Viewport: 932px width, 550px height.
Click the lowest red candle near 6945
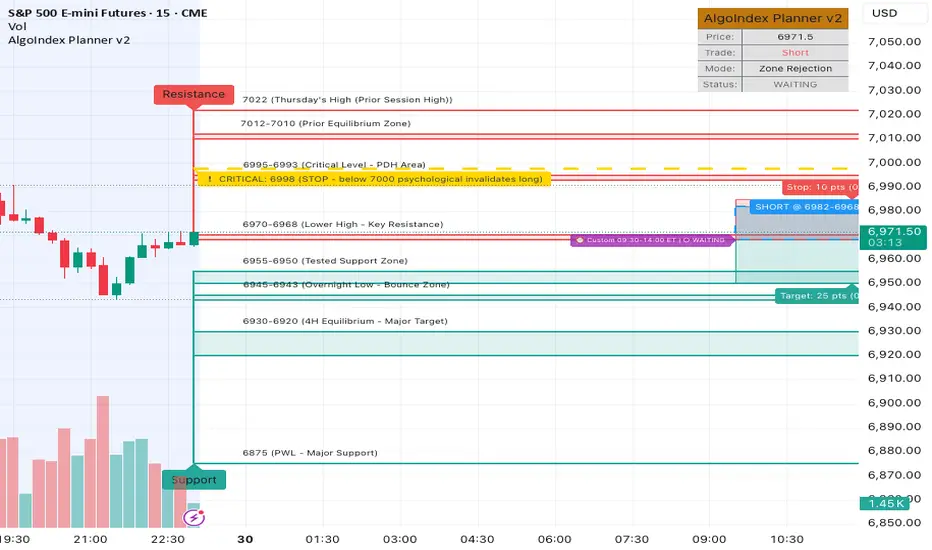103,280
